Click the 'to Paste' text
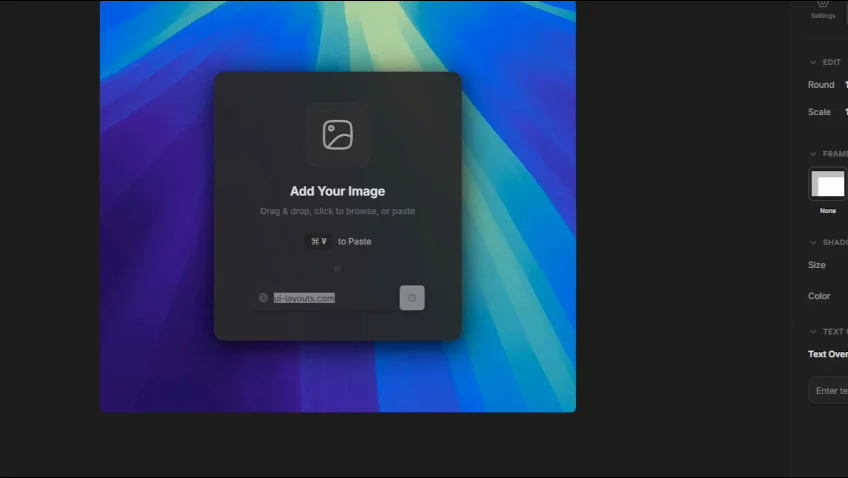848x478 pixels. [x=355, y=242]
